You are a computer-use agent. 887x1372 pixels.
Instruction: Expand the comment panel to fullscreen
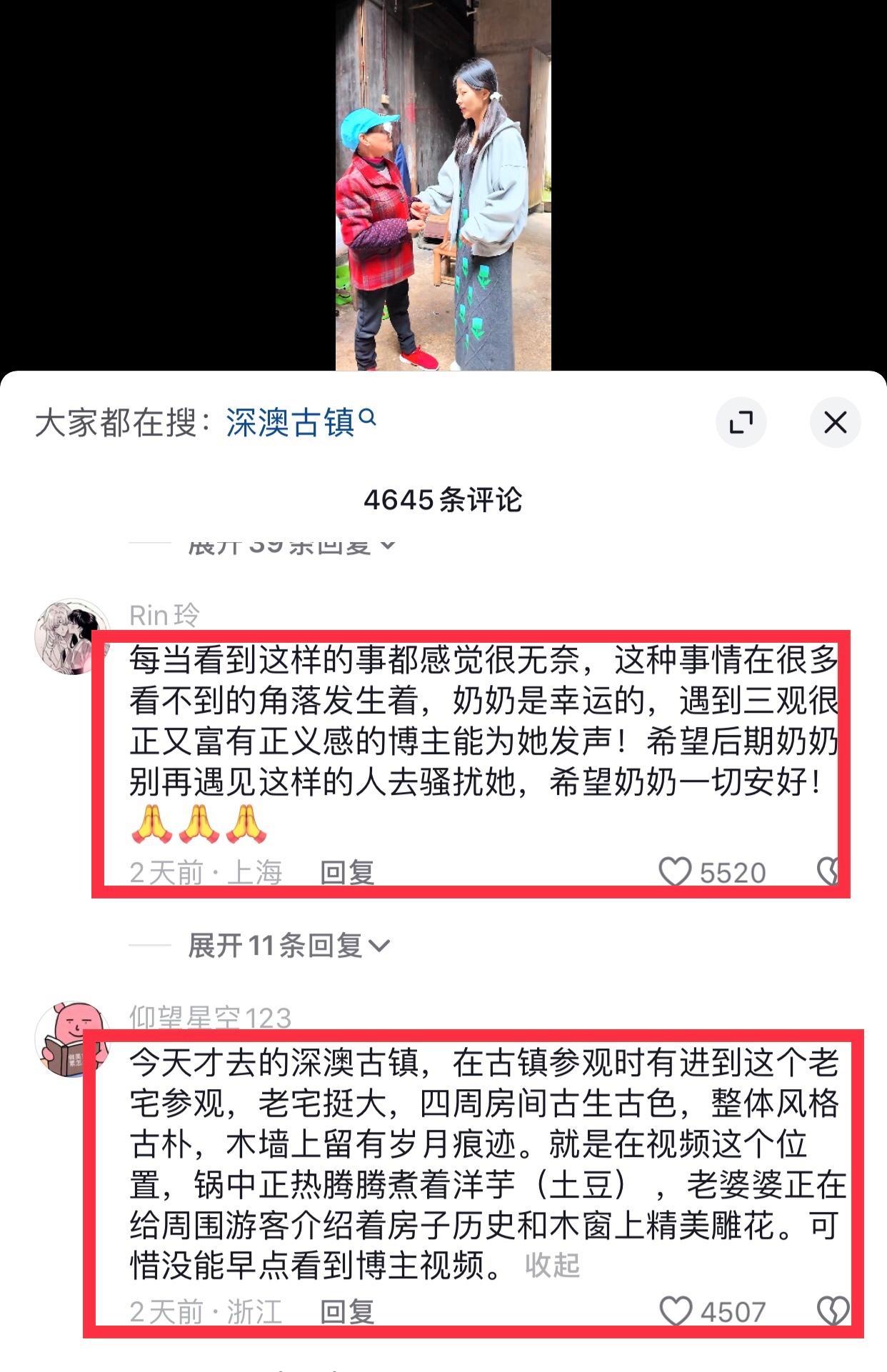click(741, 422)
